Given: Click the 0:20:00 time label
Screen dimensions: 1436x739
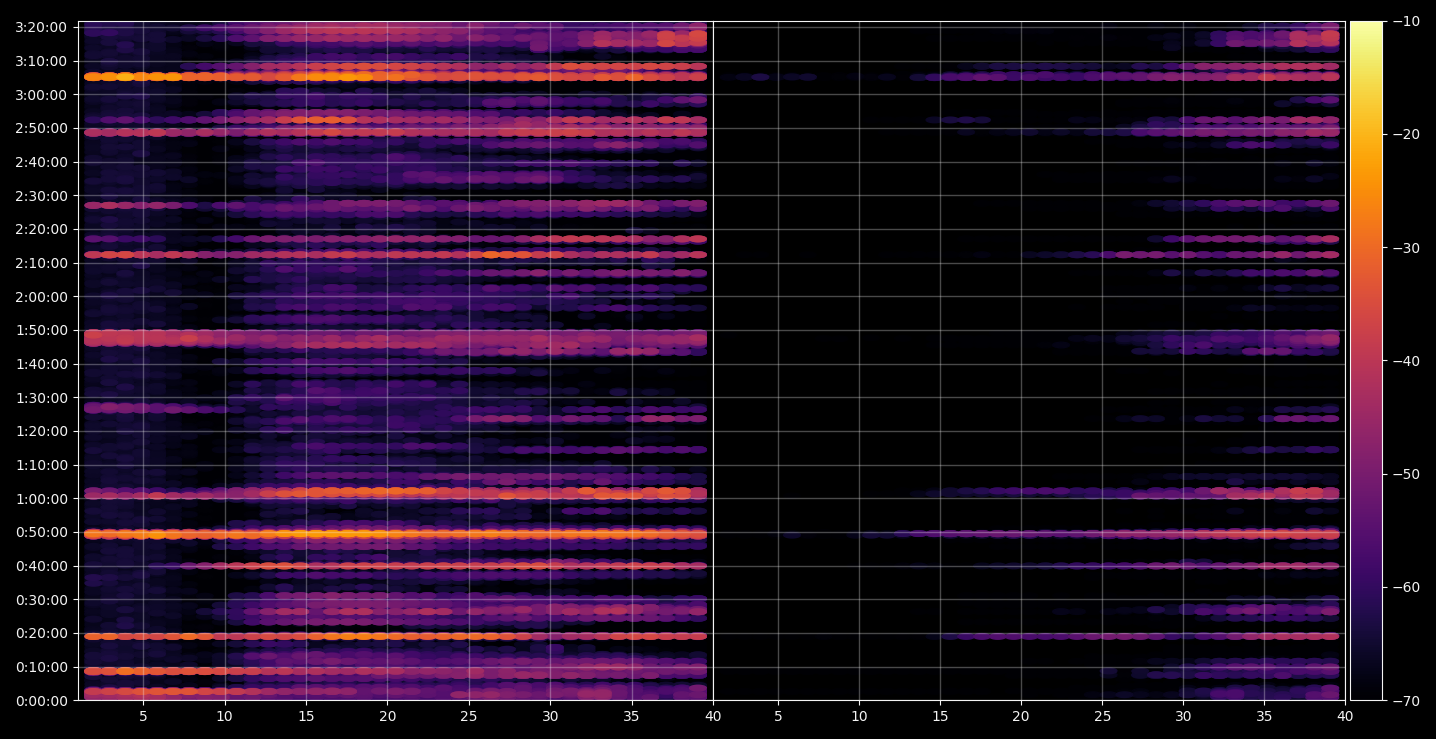Looking at the screenshot, I should click(41, 633).
